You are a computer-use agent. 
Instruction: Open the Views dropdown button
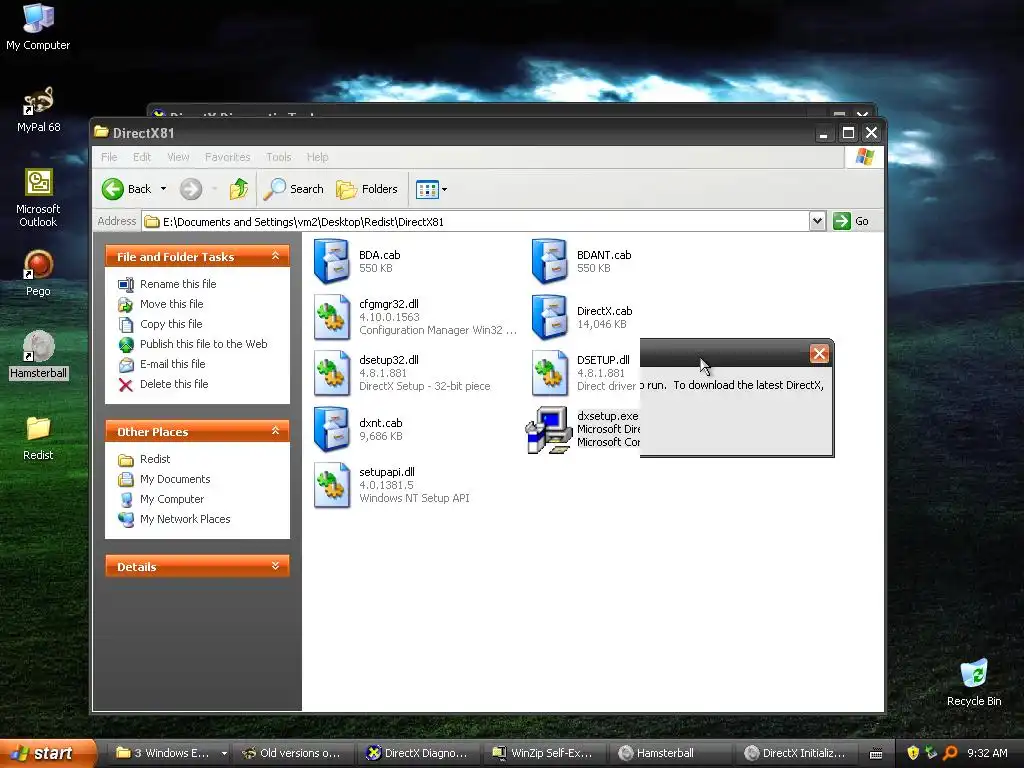click(x=431, y=189)
